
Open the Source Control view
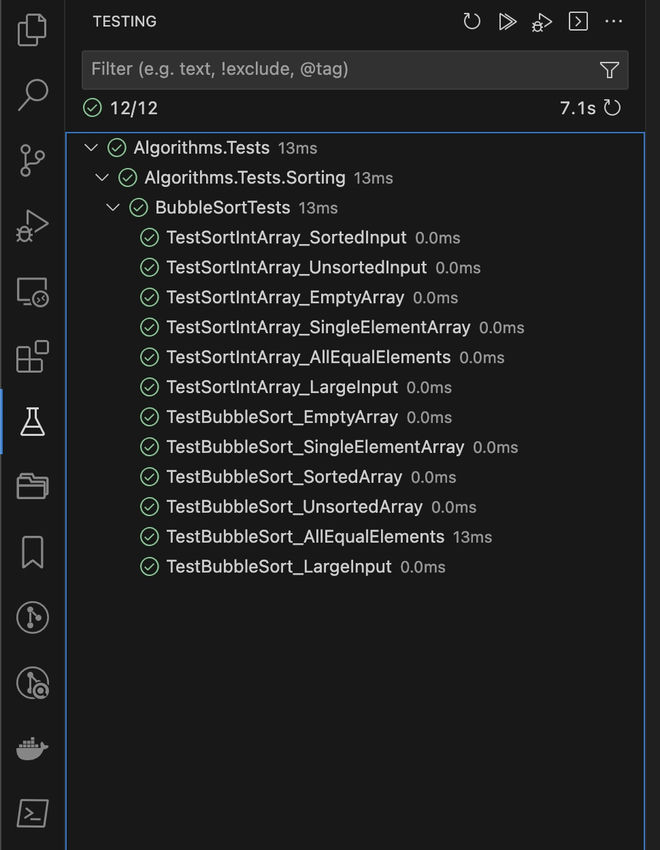pyautogui.click(x=32, y=160)
